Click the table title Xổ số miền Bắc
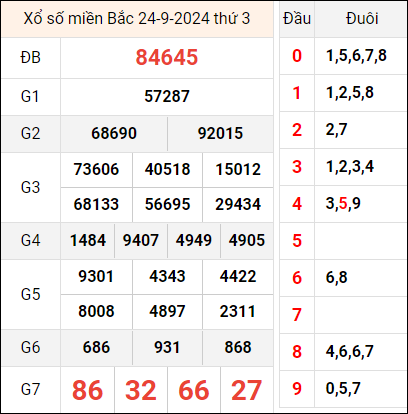This screenshot has height=414, width=408. 79,18
